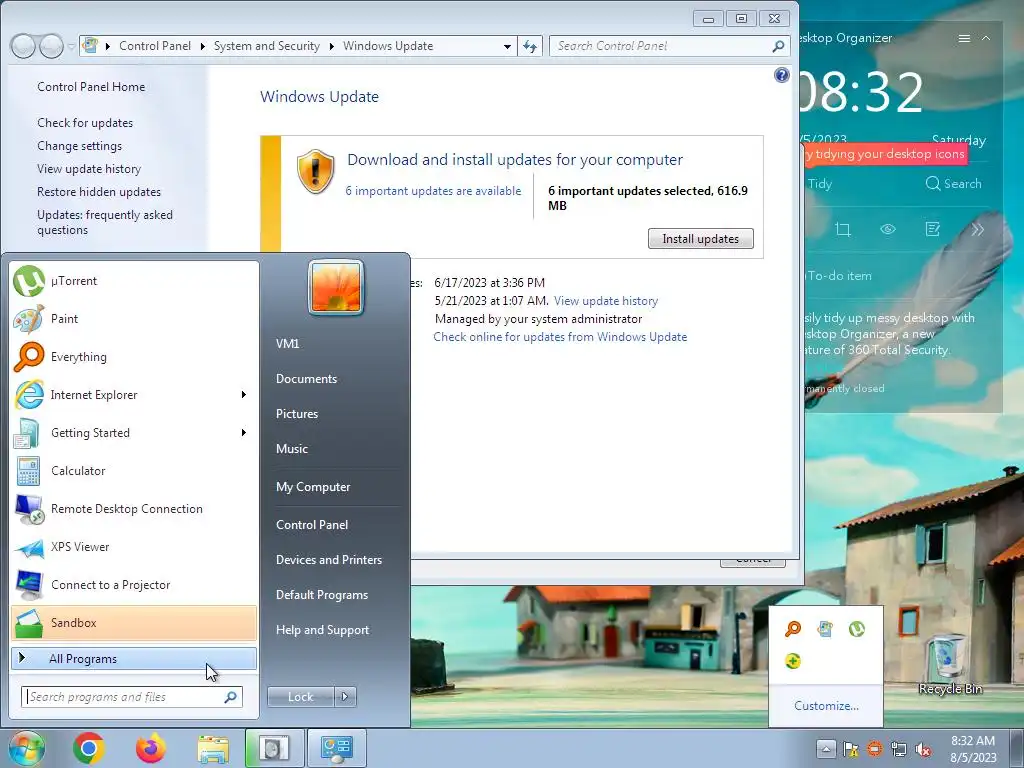
Task: Open the shutdown options arrow beside Lock
Action: [345, 697]
